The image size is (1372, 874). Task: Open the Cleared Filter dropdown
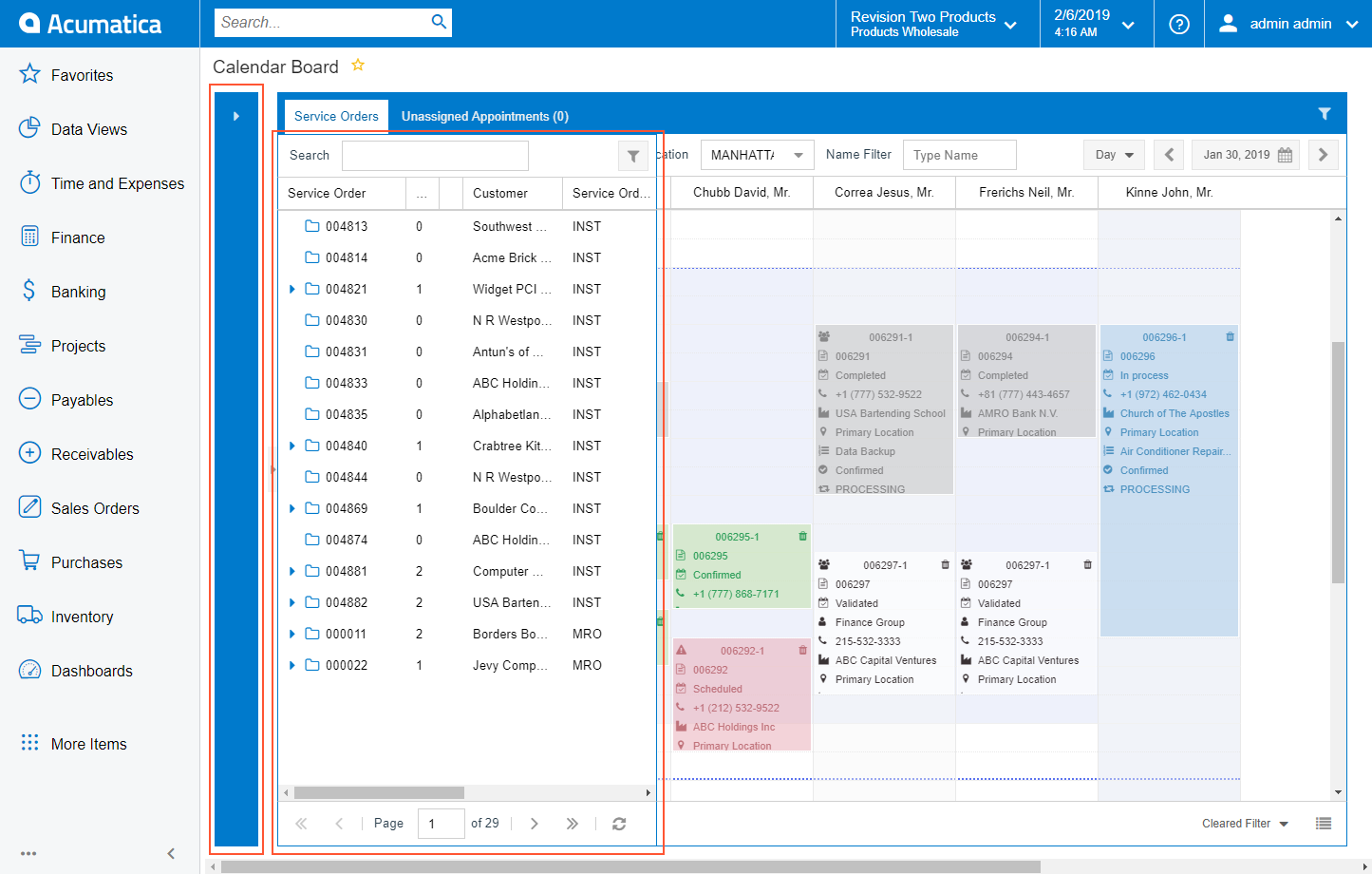coord(1245,824)
